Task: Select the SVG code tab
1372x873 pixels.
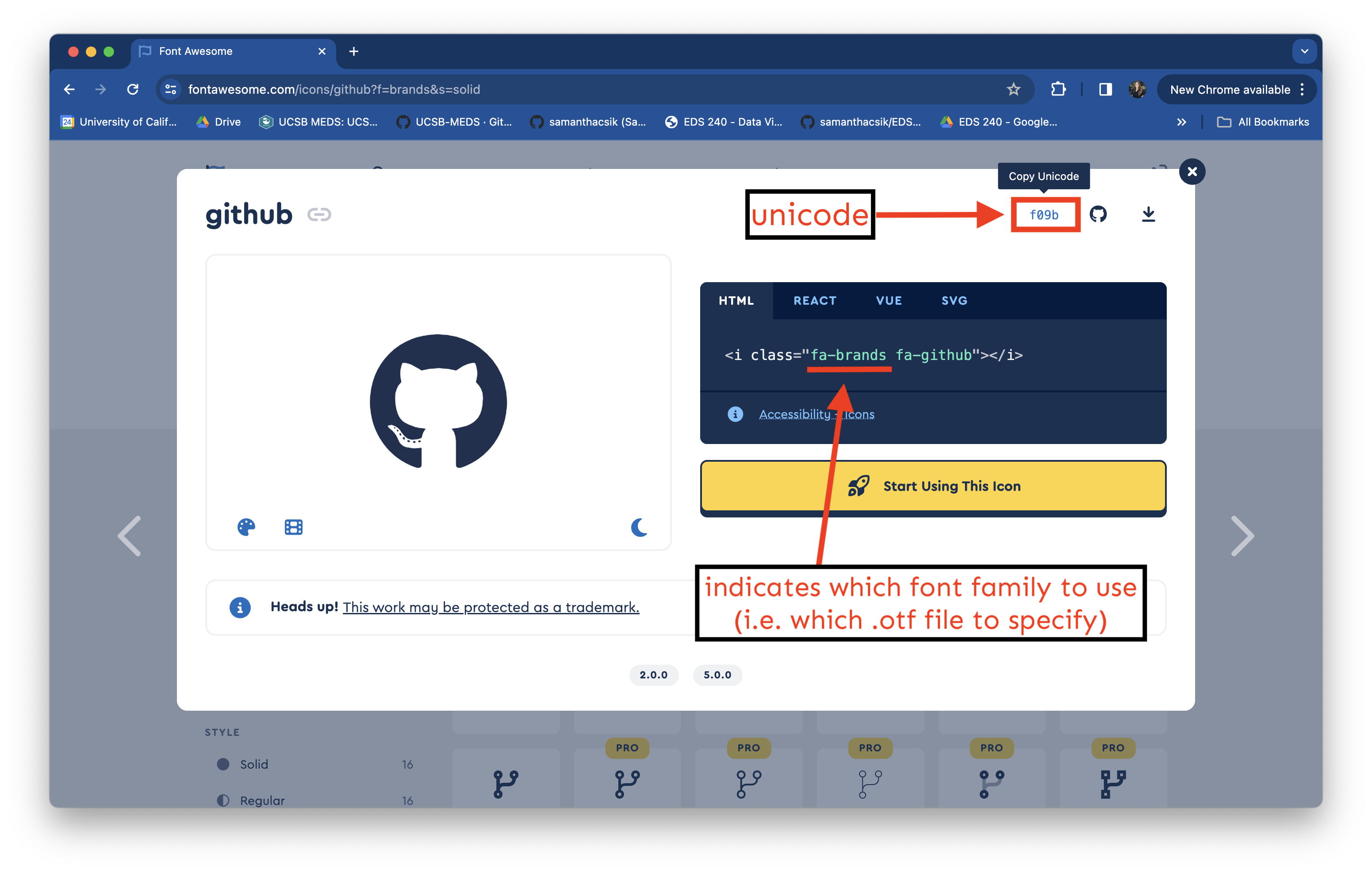Action: click(954, 300)
